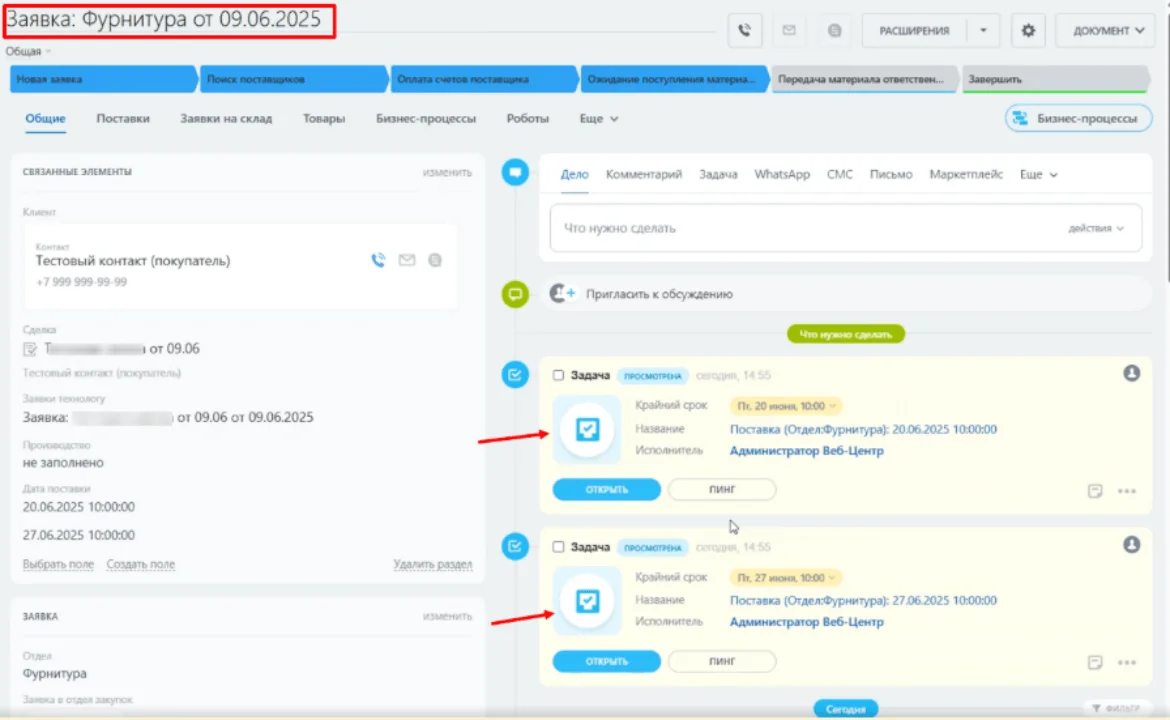Select the Комментарий timeline tab
The image size is (1170, 720).
click(x=644, y=175)
